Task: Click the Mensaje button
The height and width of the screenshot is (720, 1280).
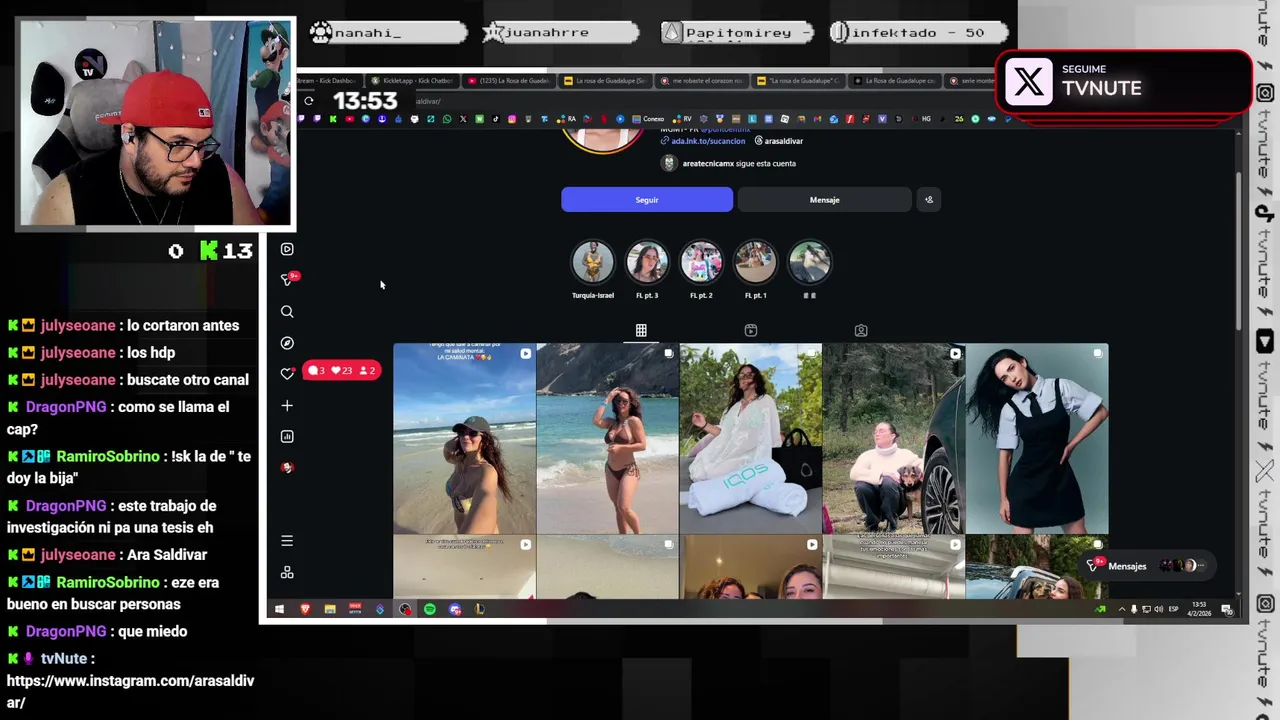Action: (x=824, y=200)
